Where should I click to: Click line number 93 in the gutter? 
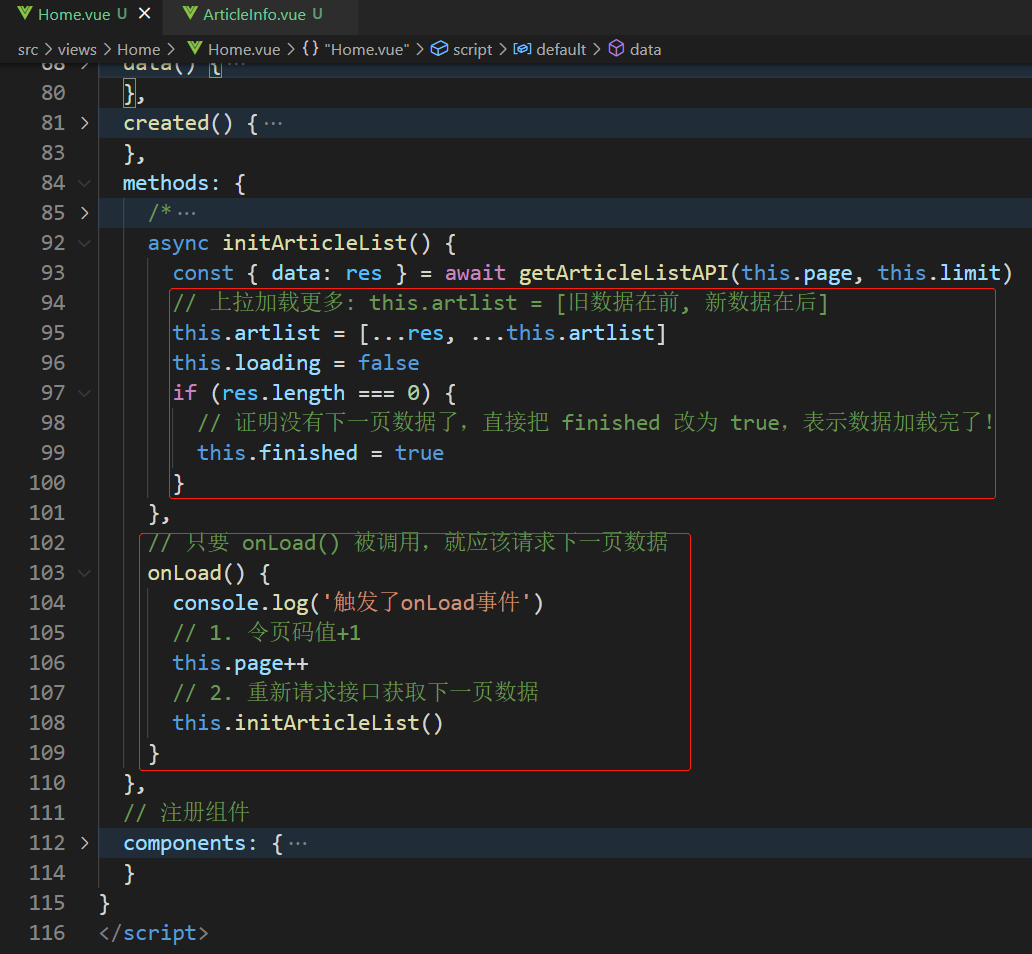pyautogui.click(x=53, y=273)
